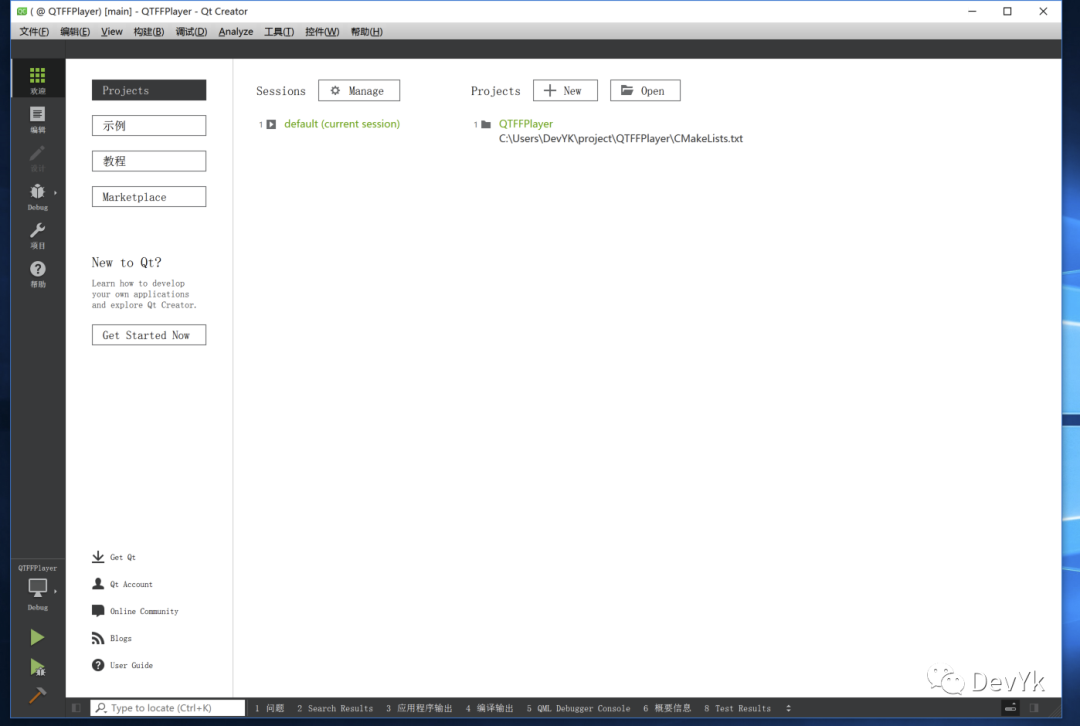Open the 帮助(H) Help menu
Image resolution: width=1080 pixels, height=726 pixels.
pyautogui.click(x=366, y=32)
